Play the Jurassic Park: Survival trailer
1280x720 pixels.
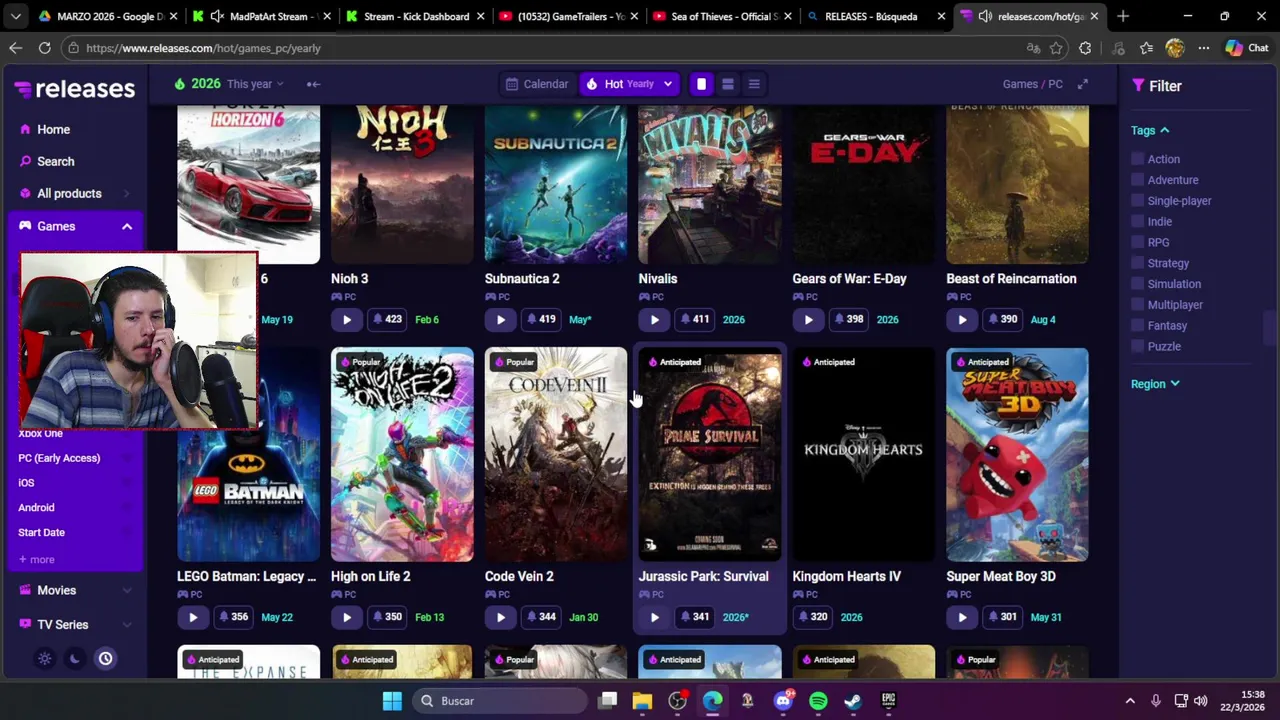(x=654, y=617)
